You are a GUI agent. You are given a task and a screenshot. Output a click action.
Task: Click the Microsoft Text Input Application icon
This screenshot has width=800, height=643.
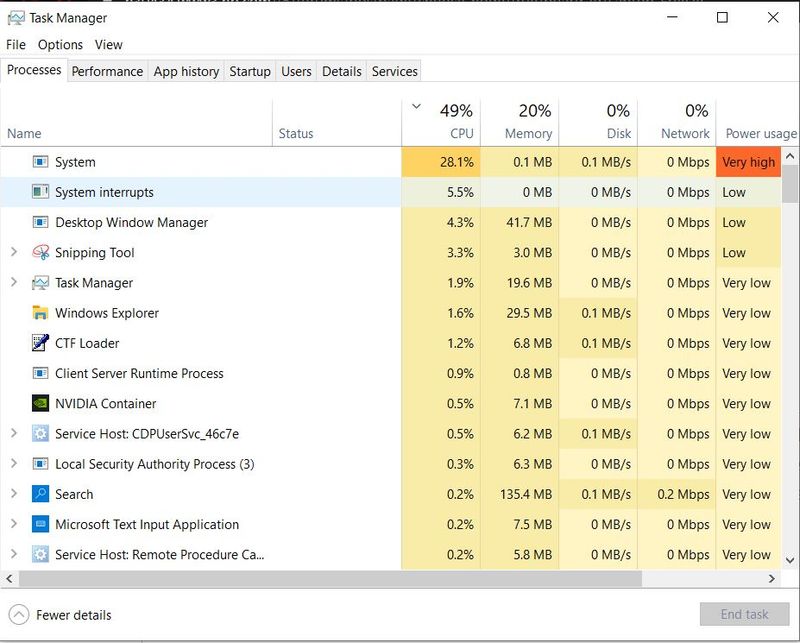(x=40, y=525)
